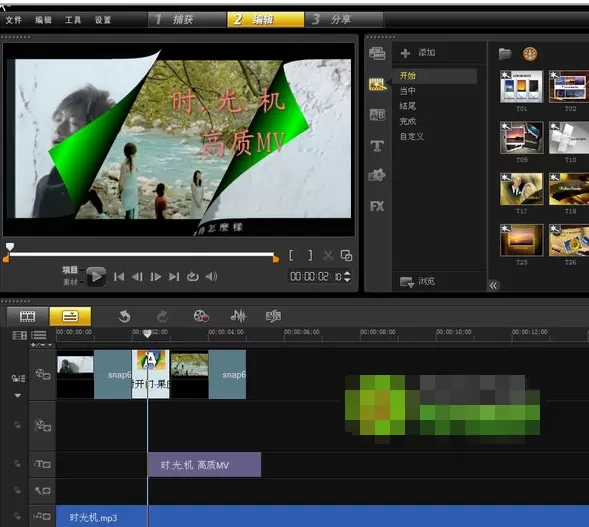Viewport: 589px width, 527px height.
Task: Select template thumbnail T17
Action: [521, 189]
